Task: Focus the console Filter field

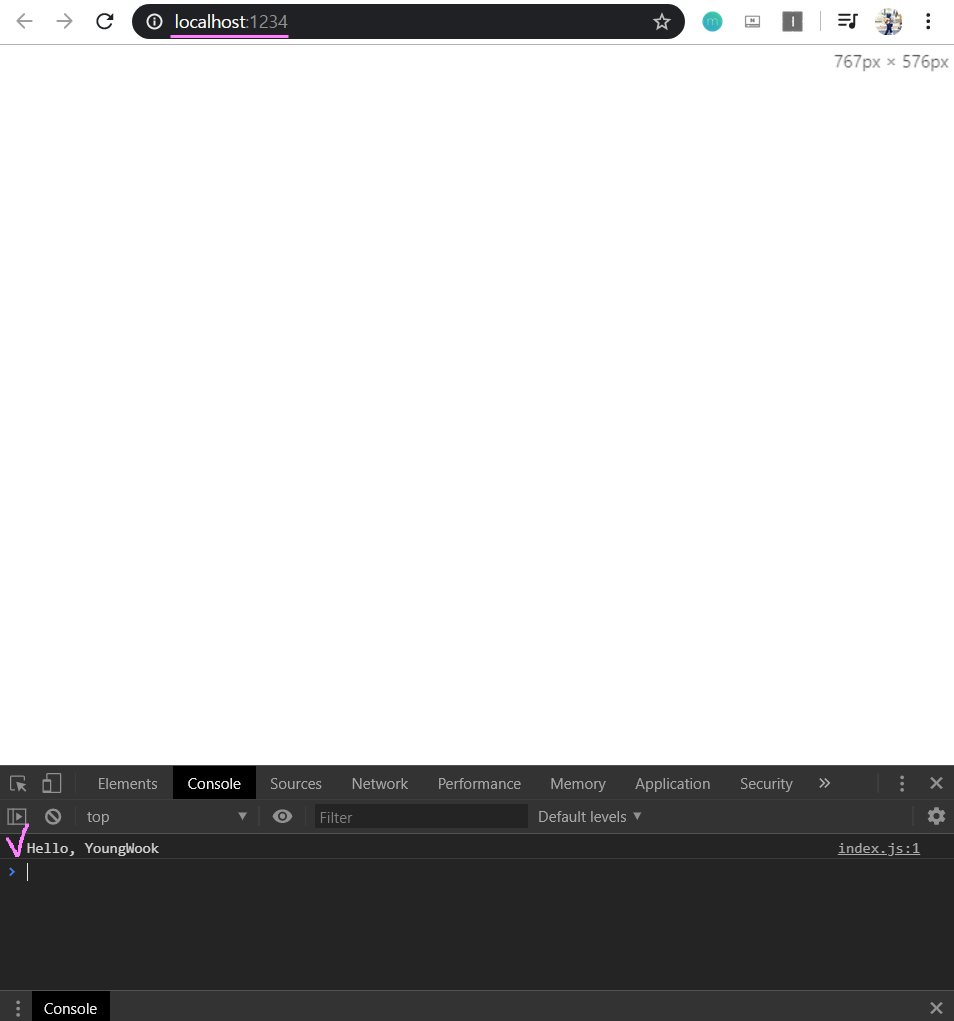Action: (x=421, y=817)
